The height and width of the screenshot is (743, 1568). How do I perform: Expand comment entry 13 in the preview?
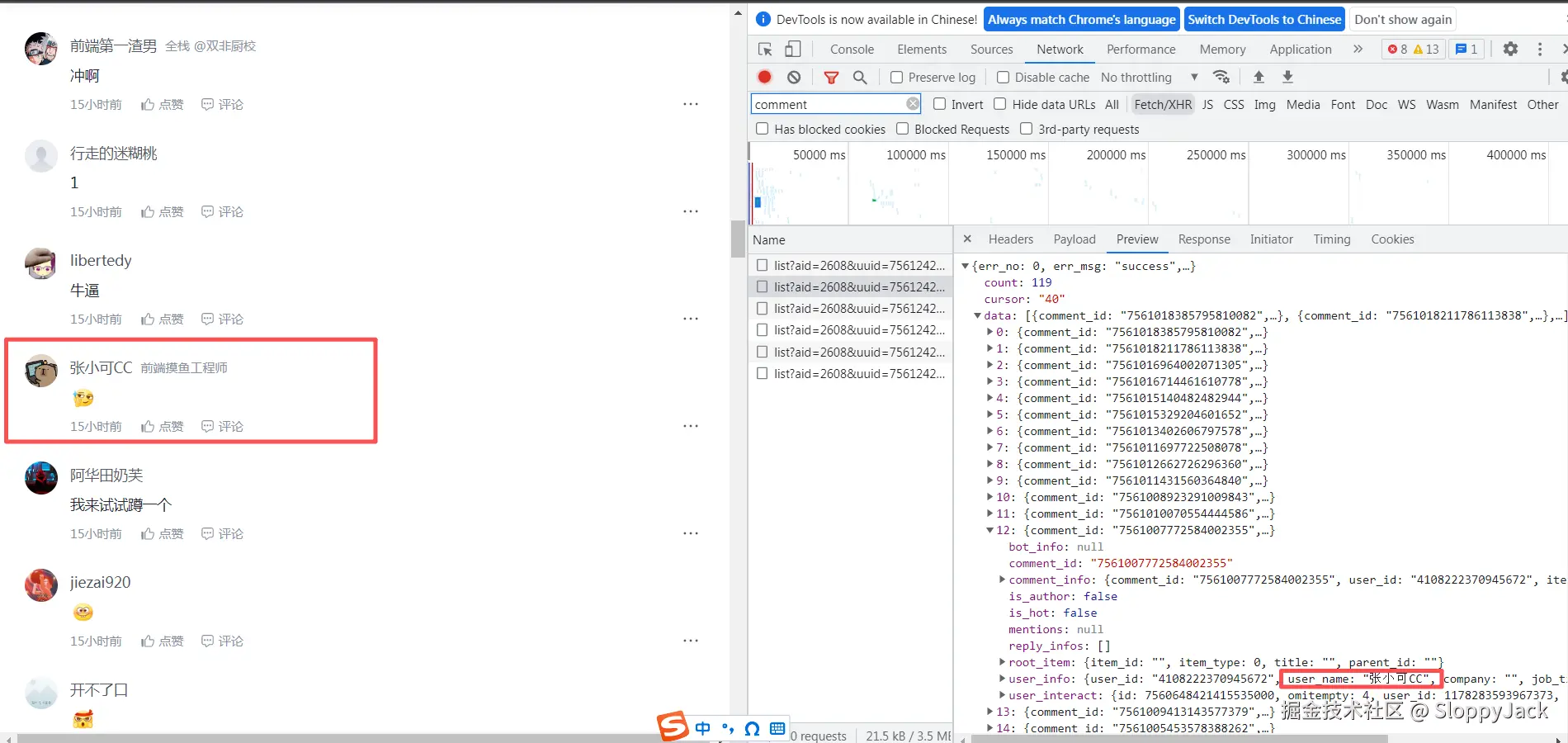[x=990, y=712]
